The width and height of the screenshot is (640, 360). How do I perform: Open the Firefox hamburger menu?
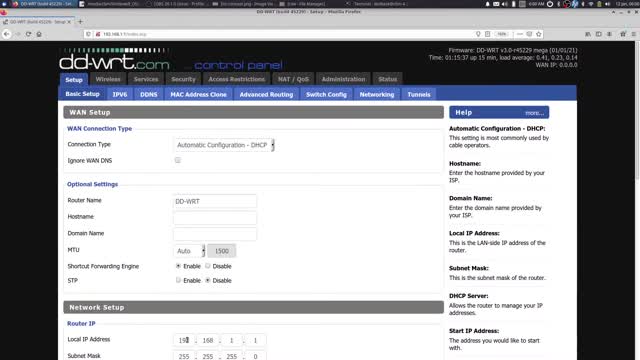[x=633, y=34]
